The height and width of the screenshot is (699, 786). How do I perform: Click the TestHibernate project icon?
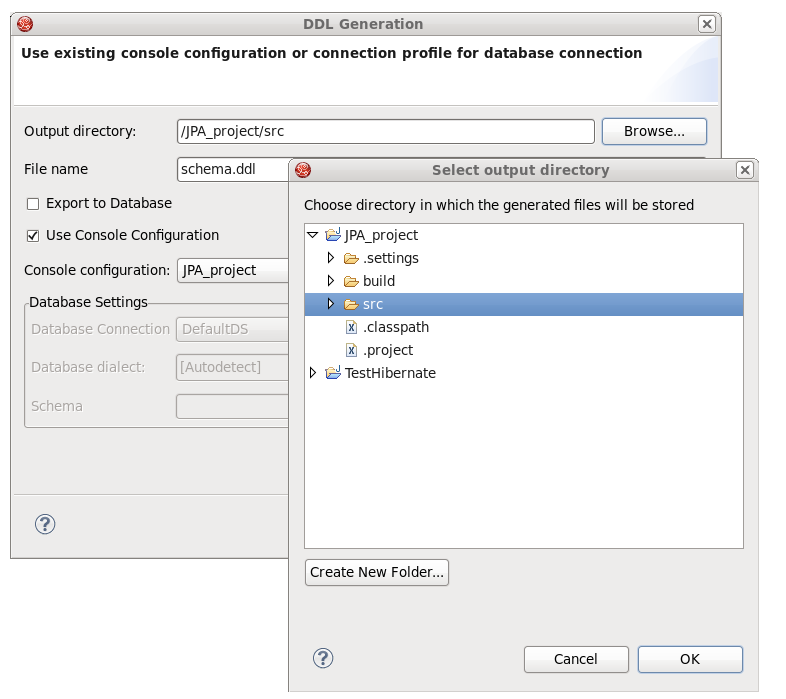(x=332, y=374)
